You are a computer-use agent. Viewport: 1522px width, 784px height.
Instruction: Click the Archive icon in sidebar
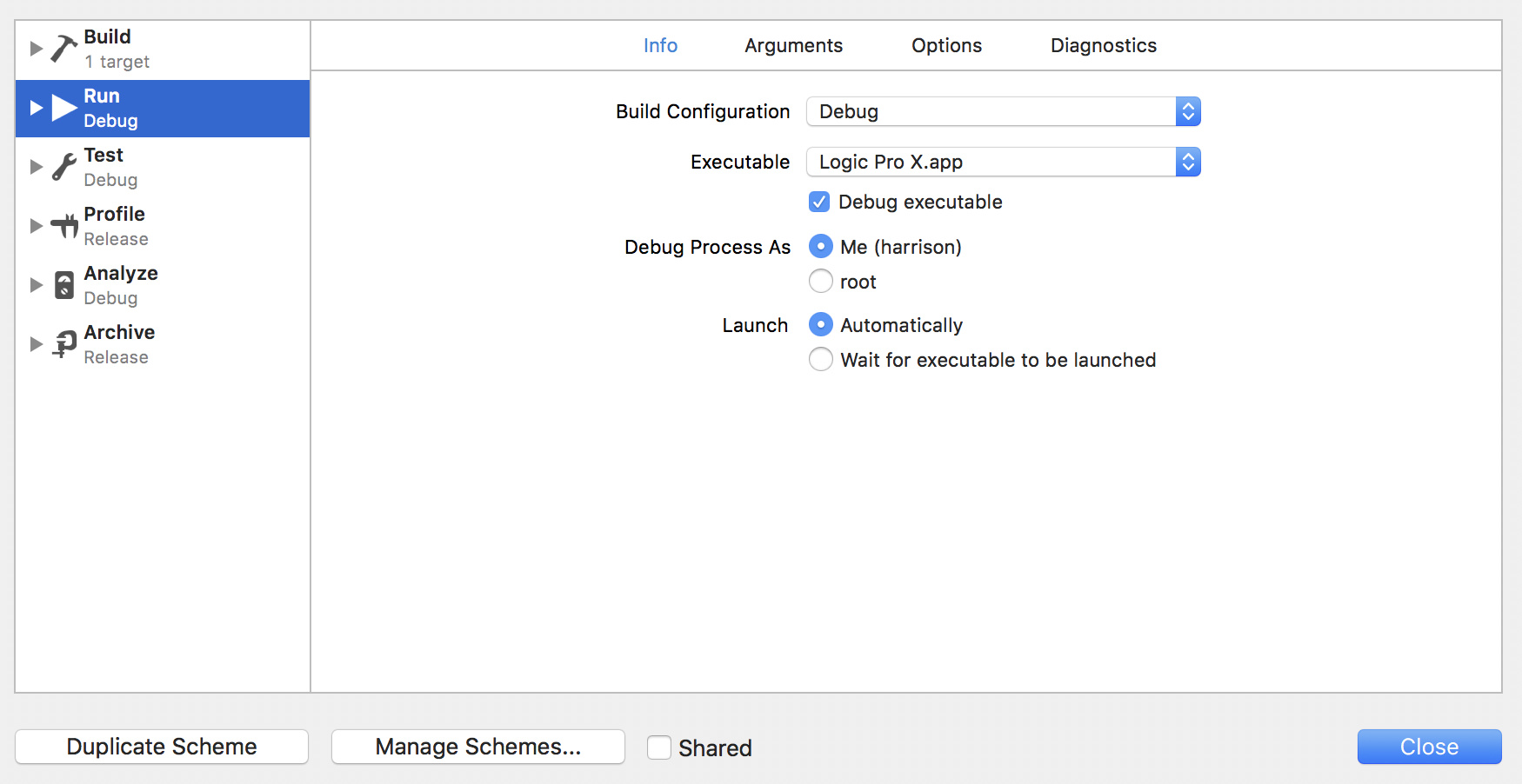(x=64, y=344)
